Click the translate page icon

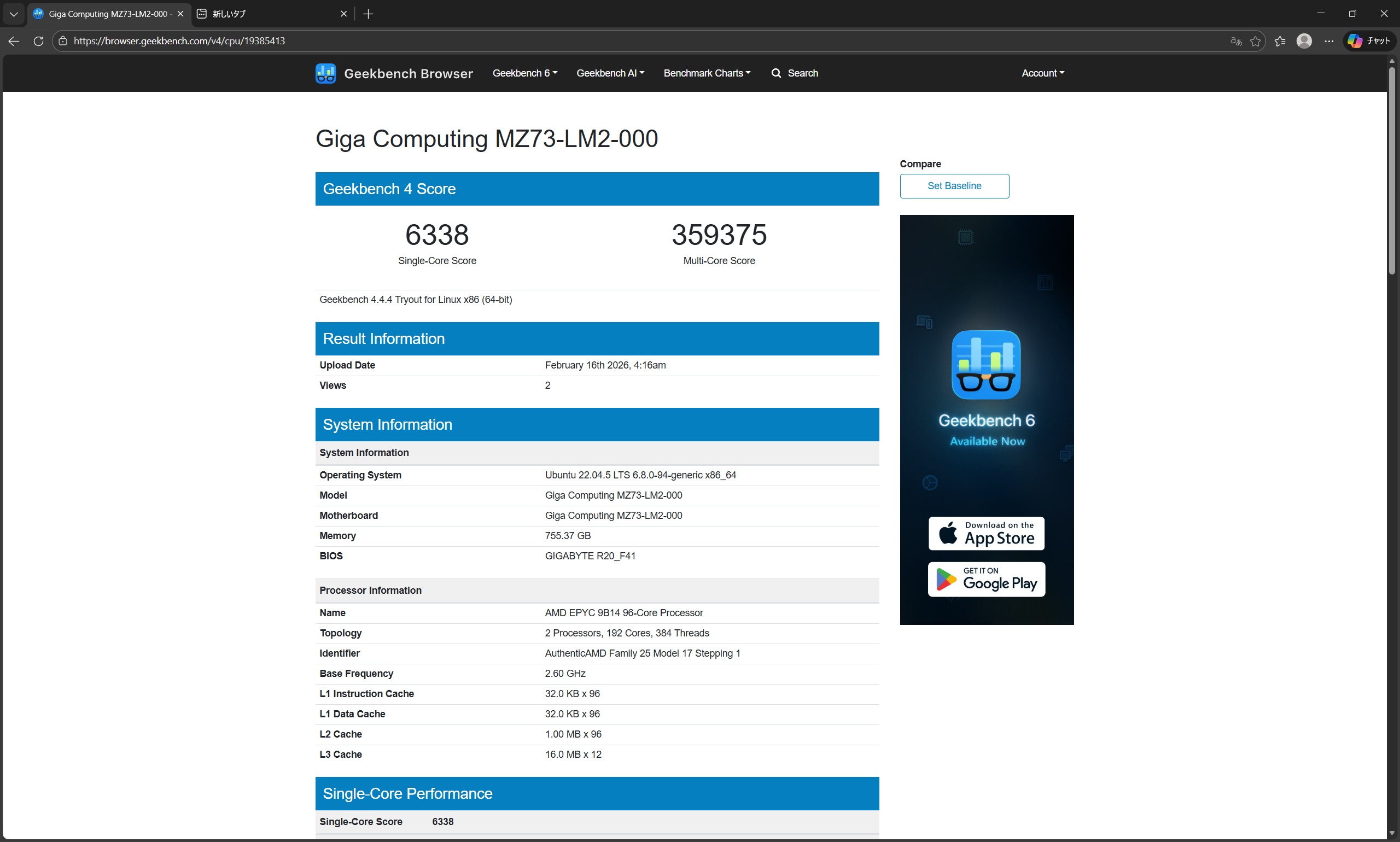(x=1235, y=41)
